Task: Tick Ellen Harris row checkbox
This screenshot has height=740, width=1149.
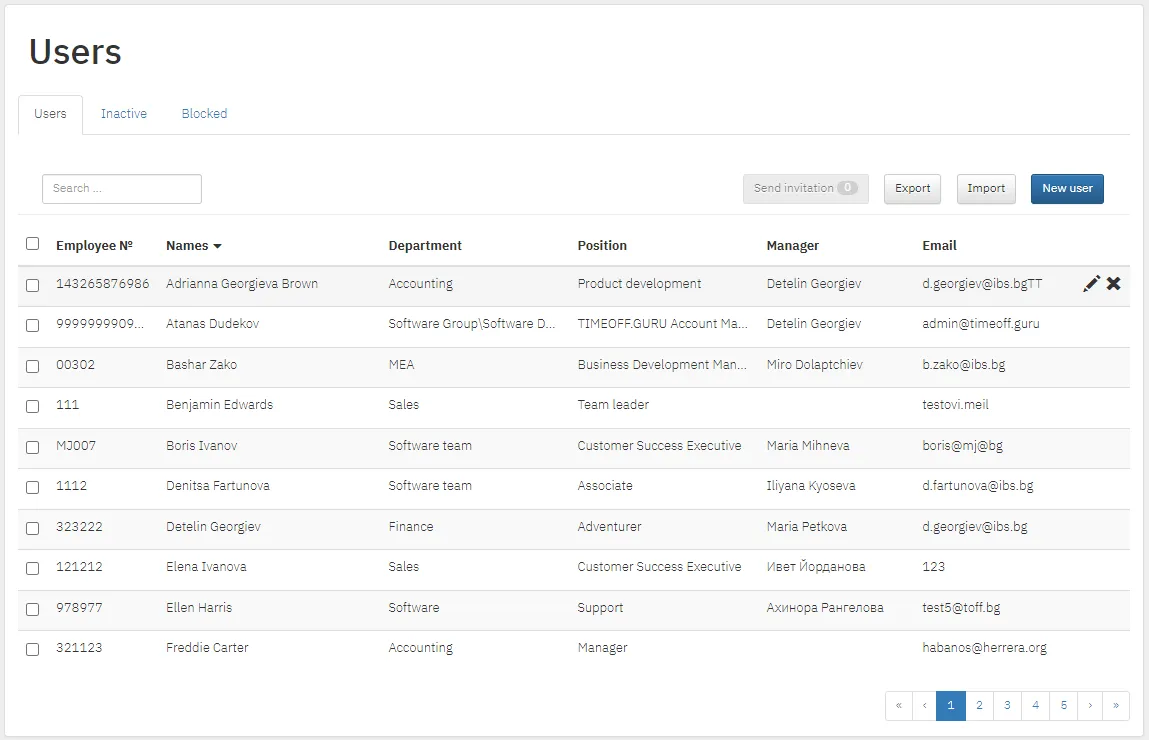Action: point(32,610)
